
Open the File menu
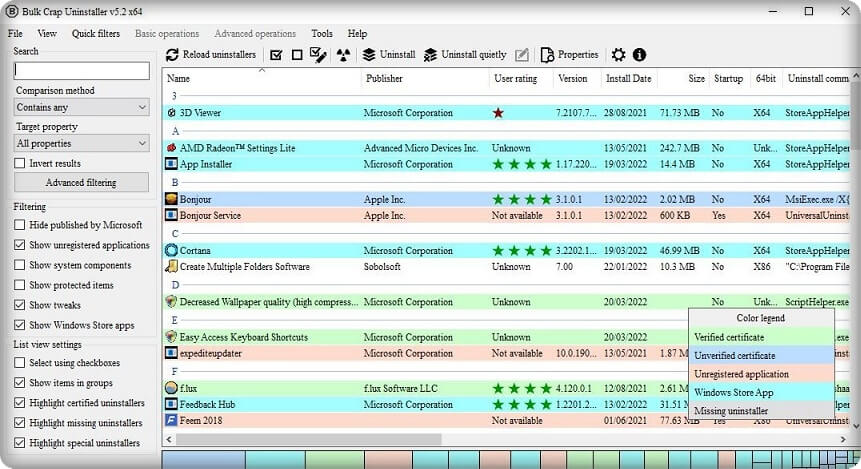[15, 34]
